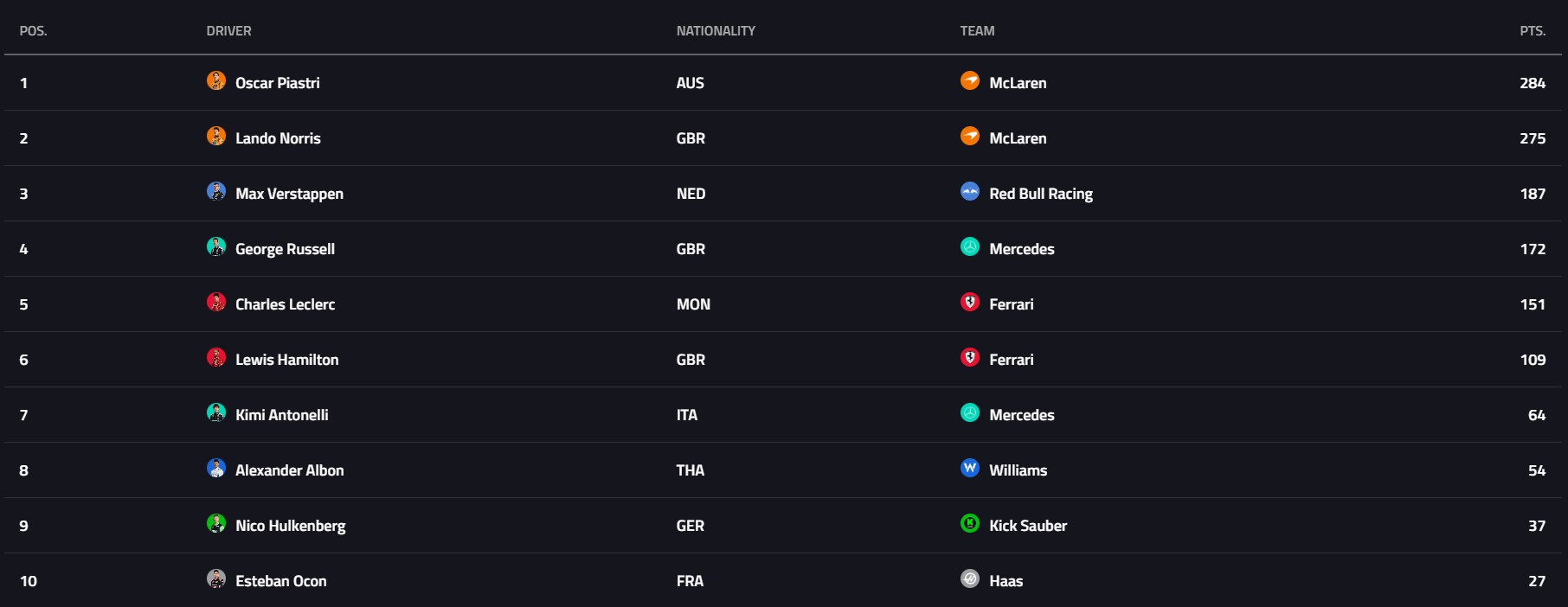Open Alexander Albon driver name
1568x607 pixels.
[x=289, y=470]
